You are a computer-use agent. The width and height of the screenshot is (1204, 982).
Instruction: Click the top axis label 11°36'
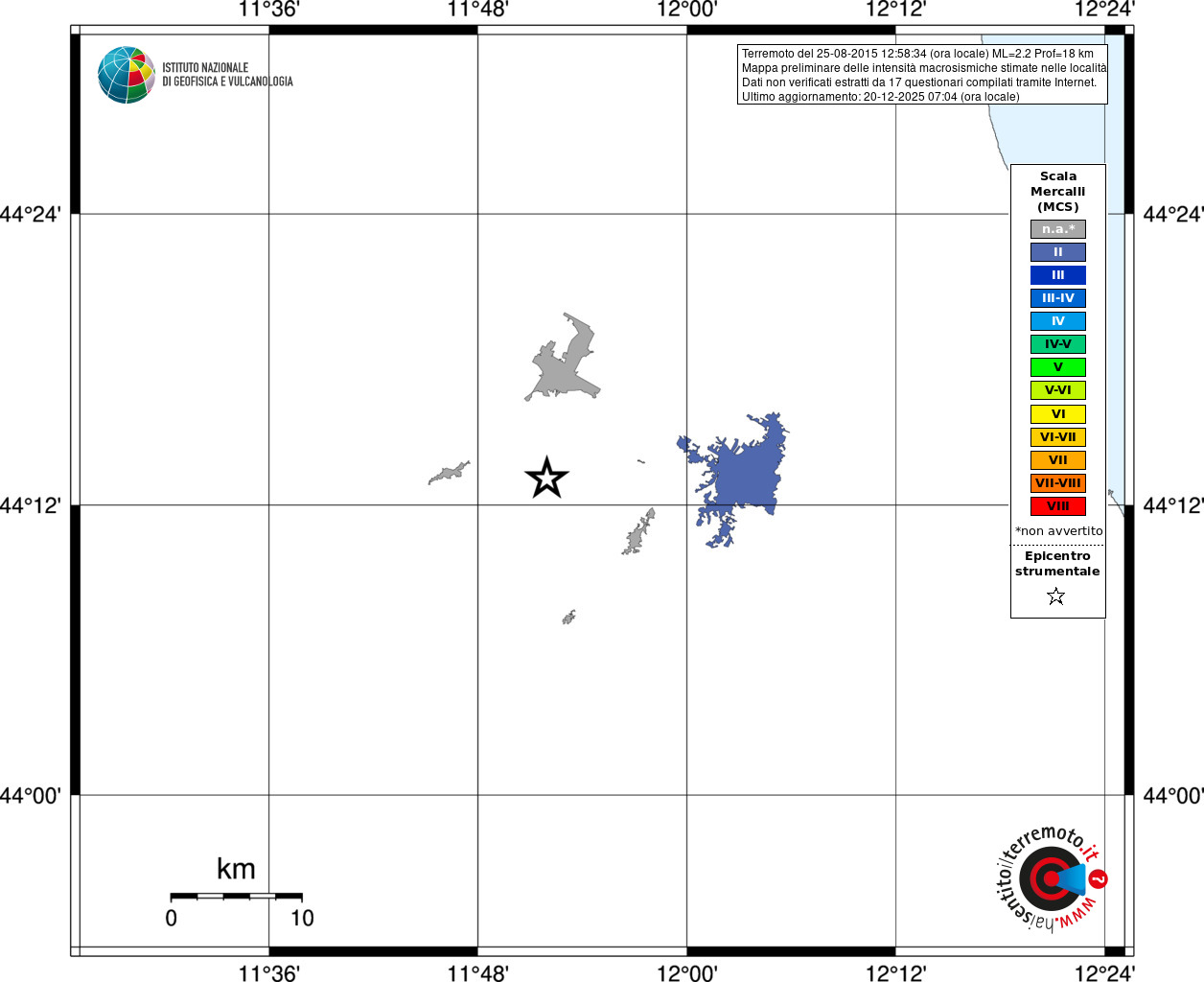click(x=269, y=10)
